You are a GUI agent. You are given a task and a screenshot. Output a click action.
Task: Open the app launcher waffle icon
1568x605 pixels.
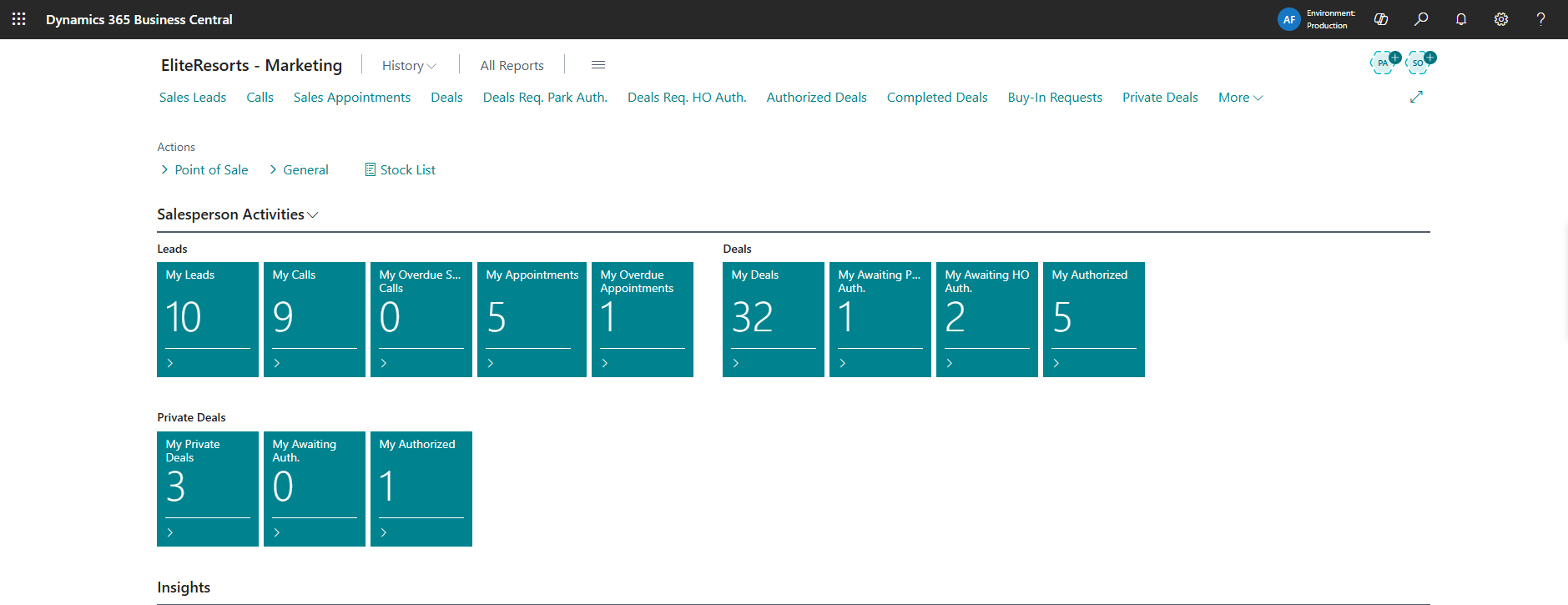18,19
